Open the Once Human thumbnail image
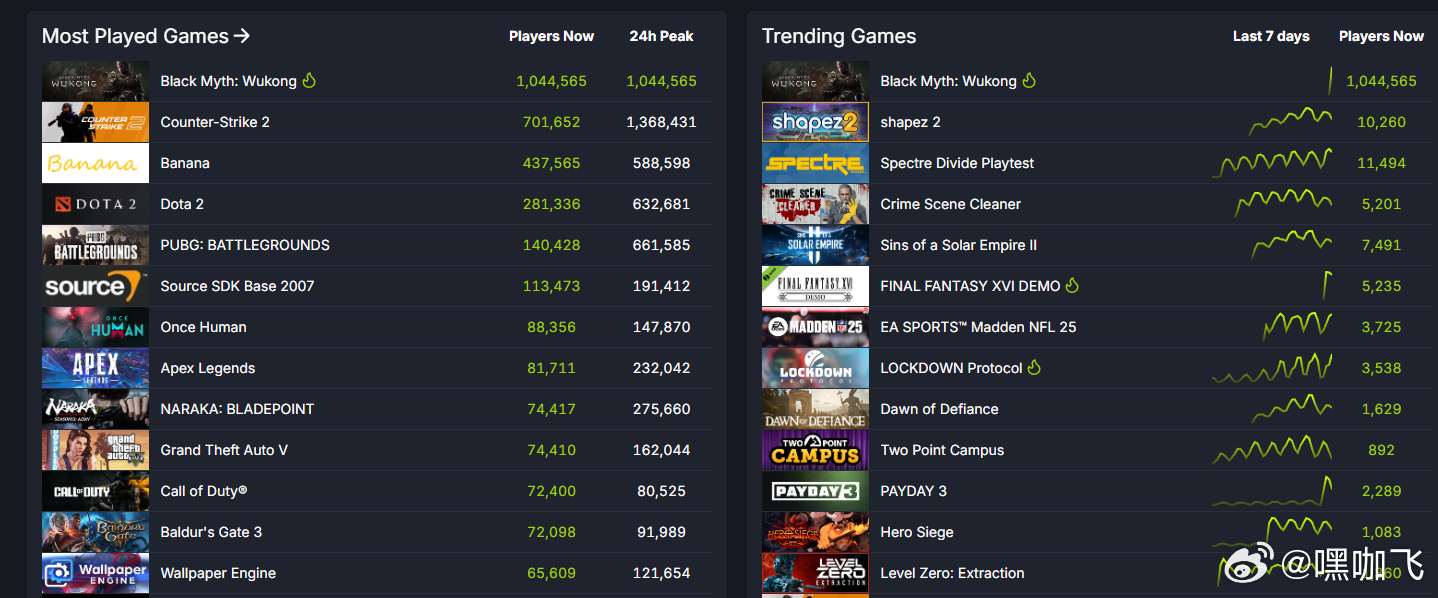 [x=95, y=327]
